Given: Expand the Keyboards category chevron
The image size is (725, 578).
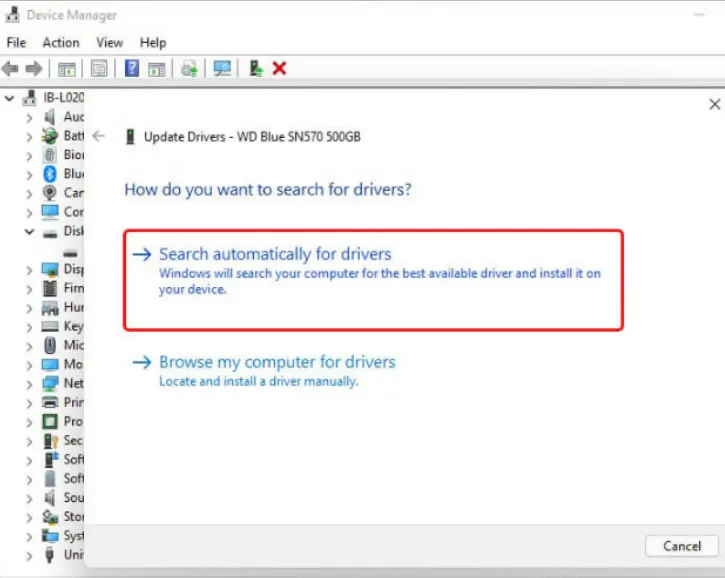Looking at the screenshot, I should point(29,327).
